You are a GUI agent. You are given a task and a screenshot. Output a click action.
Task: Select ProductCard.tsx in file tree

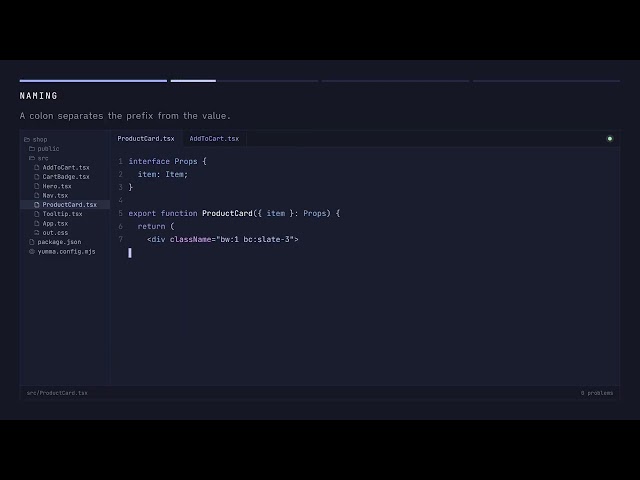pyautogui.click(x=65, y=204)
